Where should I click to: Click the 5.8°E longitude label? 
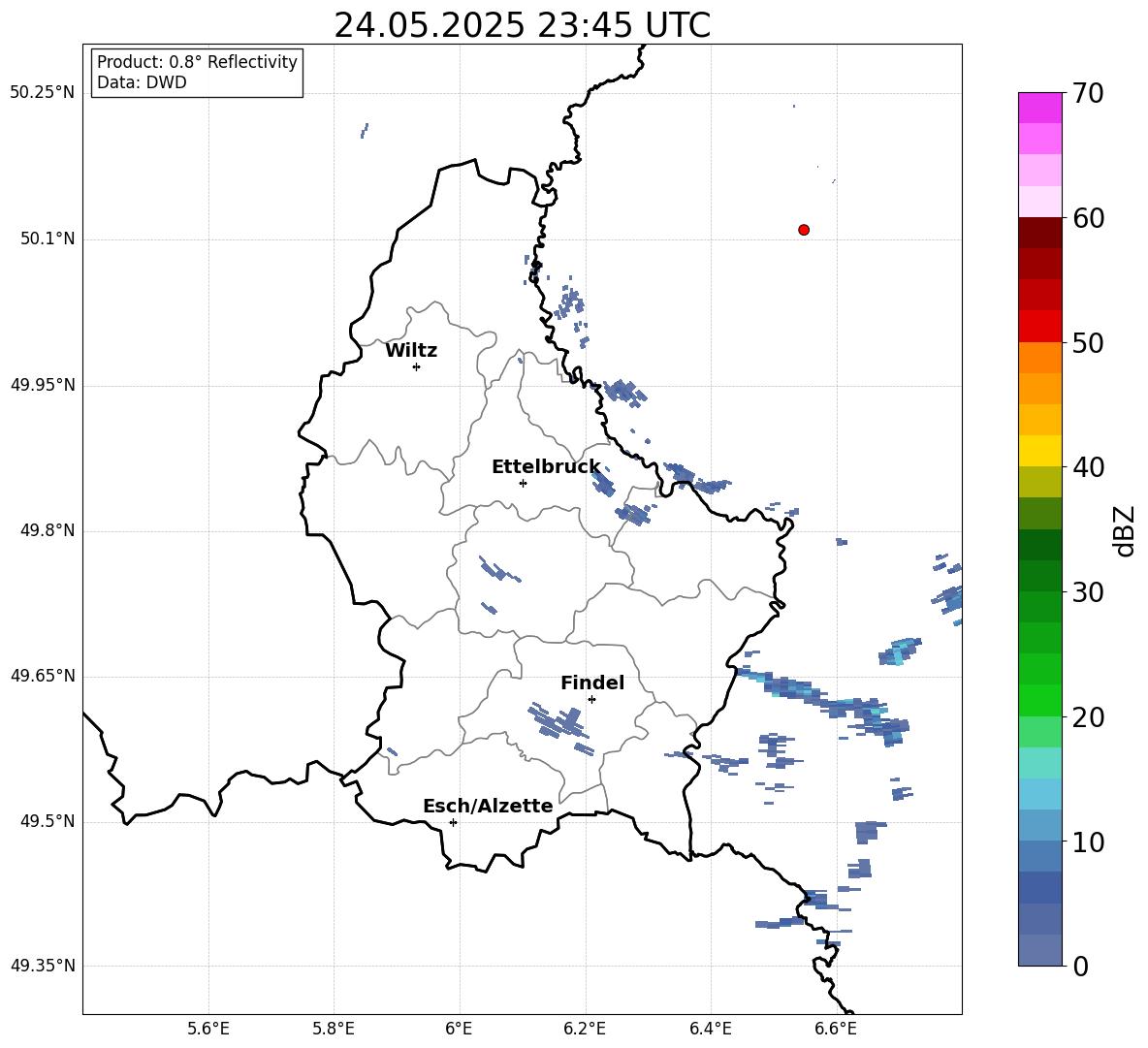(x=334, y=1029)
